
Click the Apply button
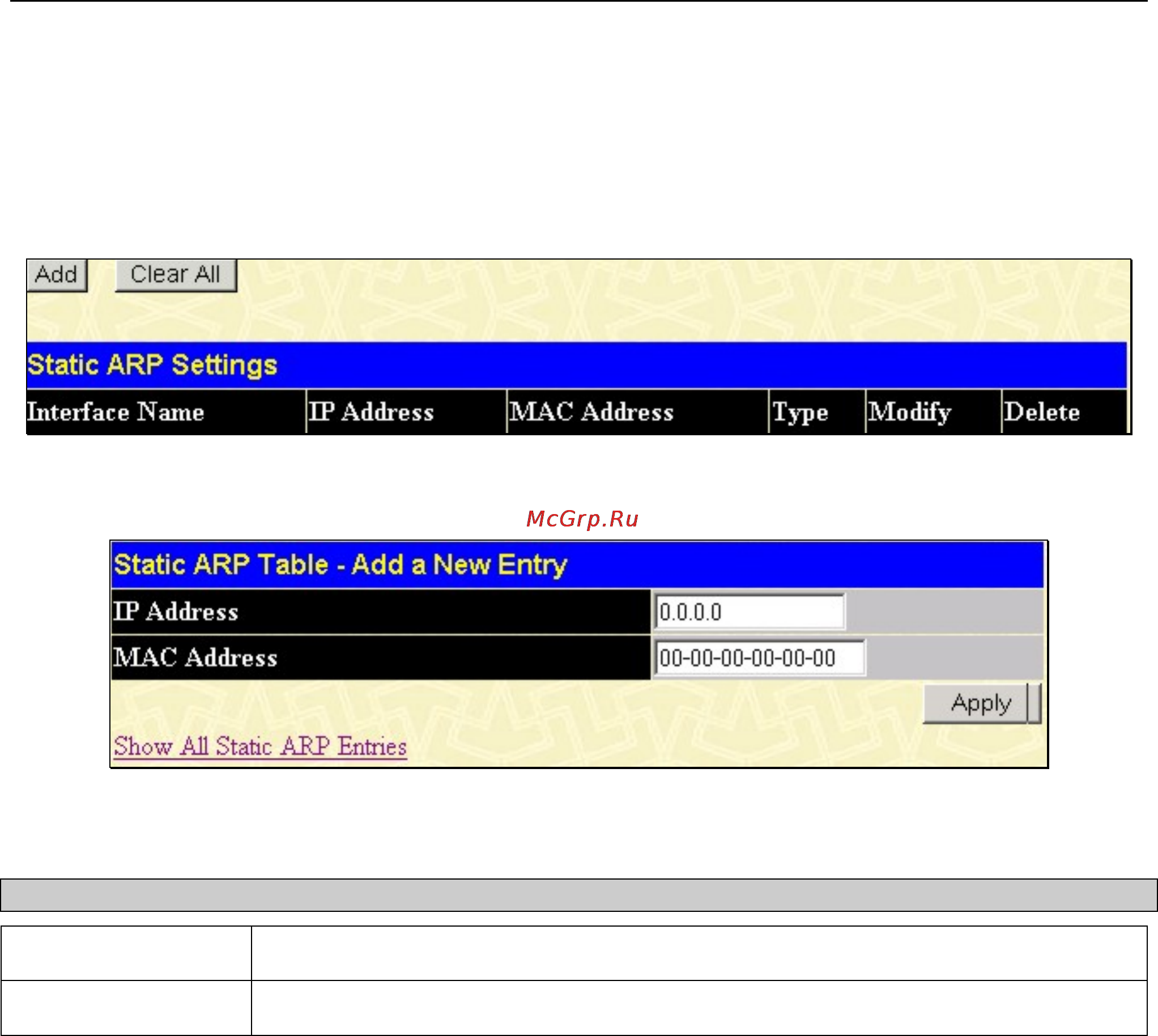click(981, 703)
